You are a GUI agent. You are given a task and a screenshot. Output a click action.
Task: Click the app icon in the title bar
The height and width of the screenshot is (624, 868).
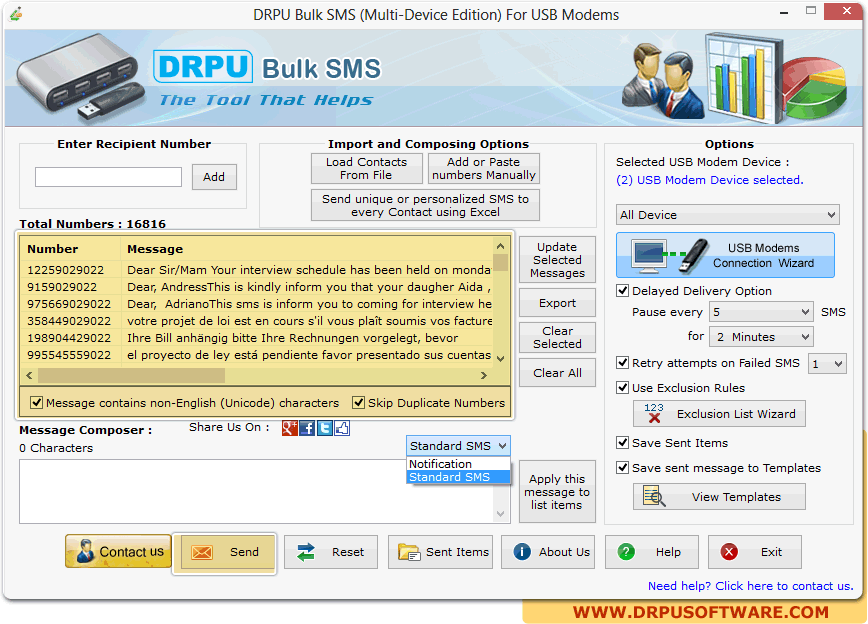tap(16, 13)
